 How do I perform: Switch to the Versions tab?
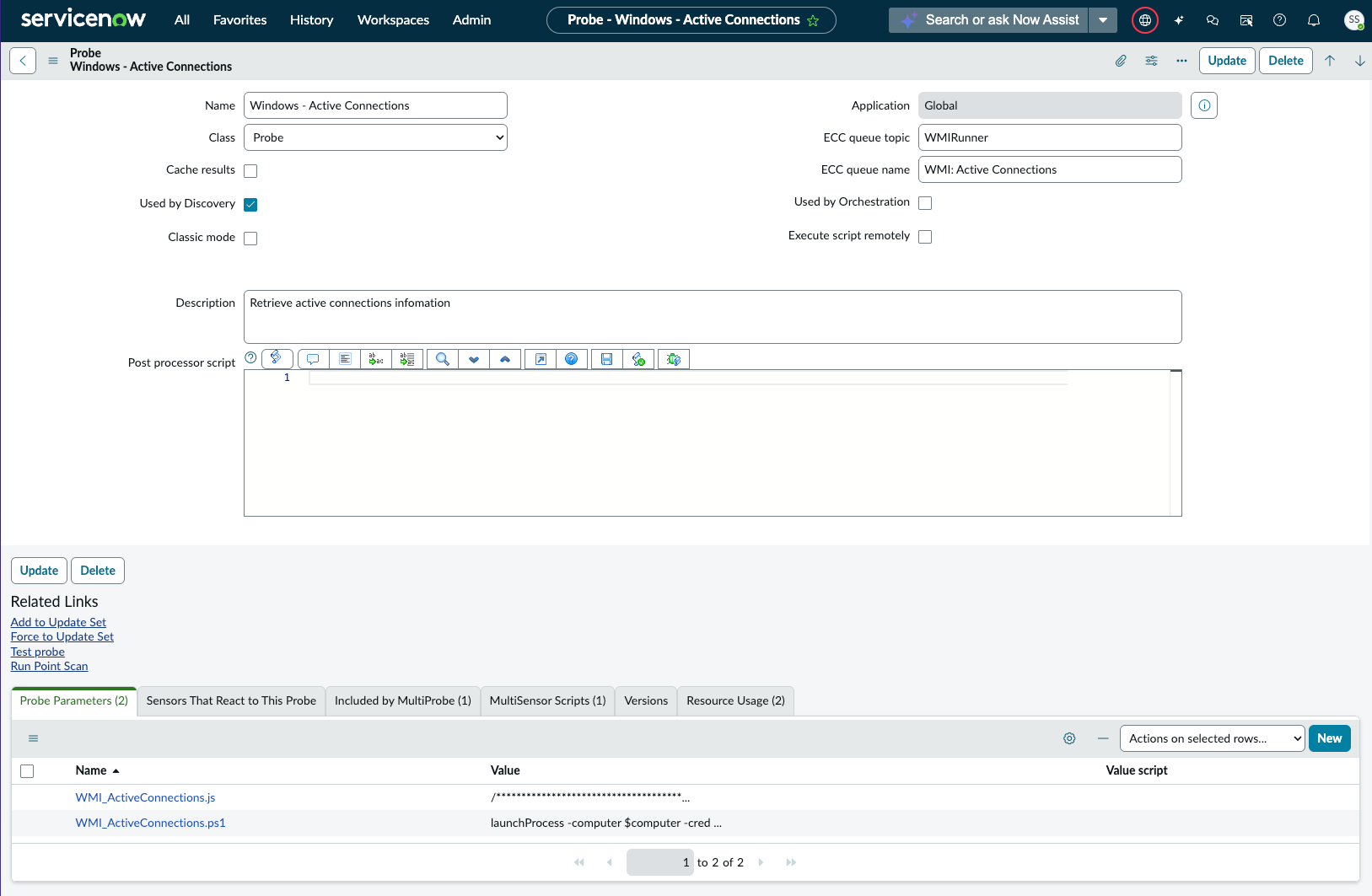point(646,701)
